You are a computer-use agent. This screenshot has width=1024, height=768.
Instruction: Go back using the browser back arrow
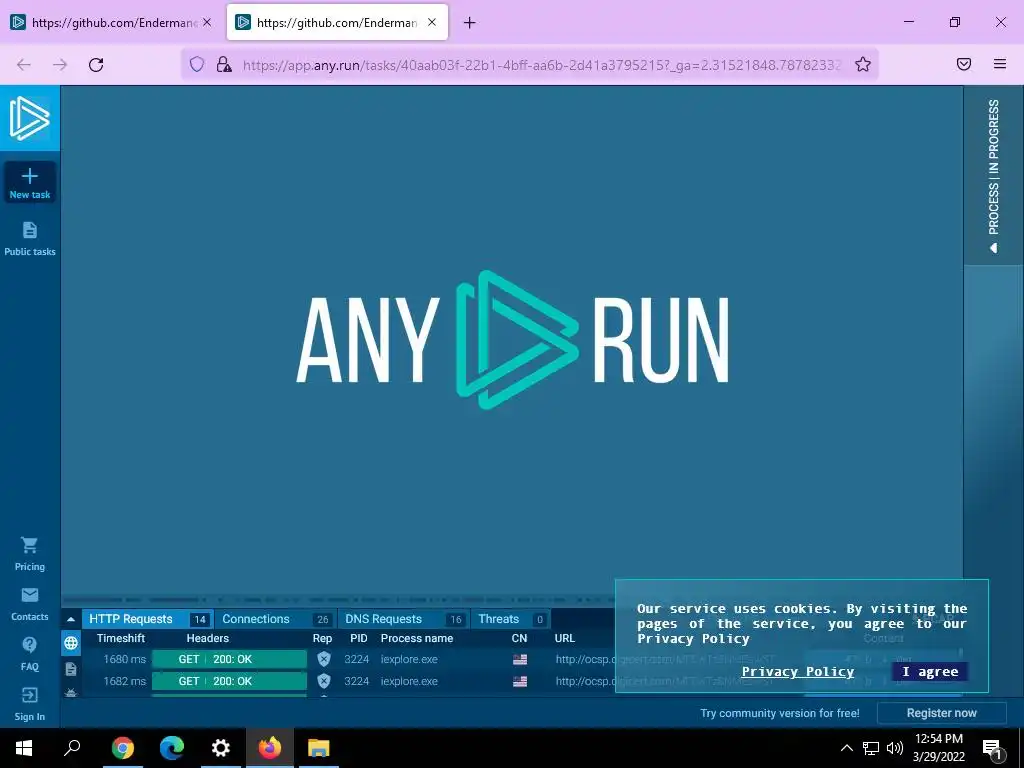[24, 64]
